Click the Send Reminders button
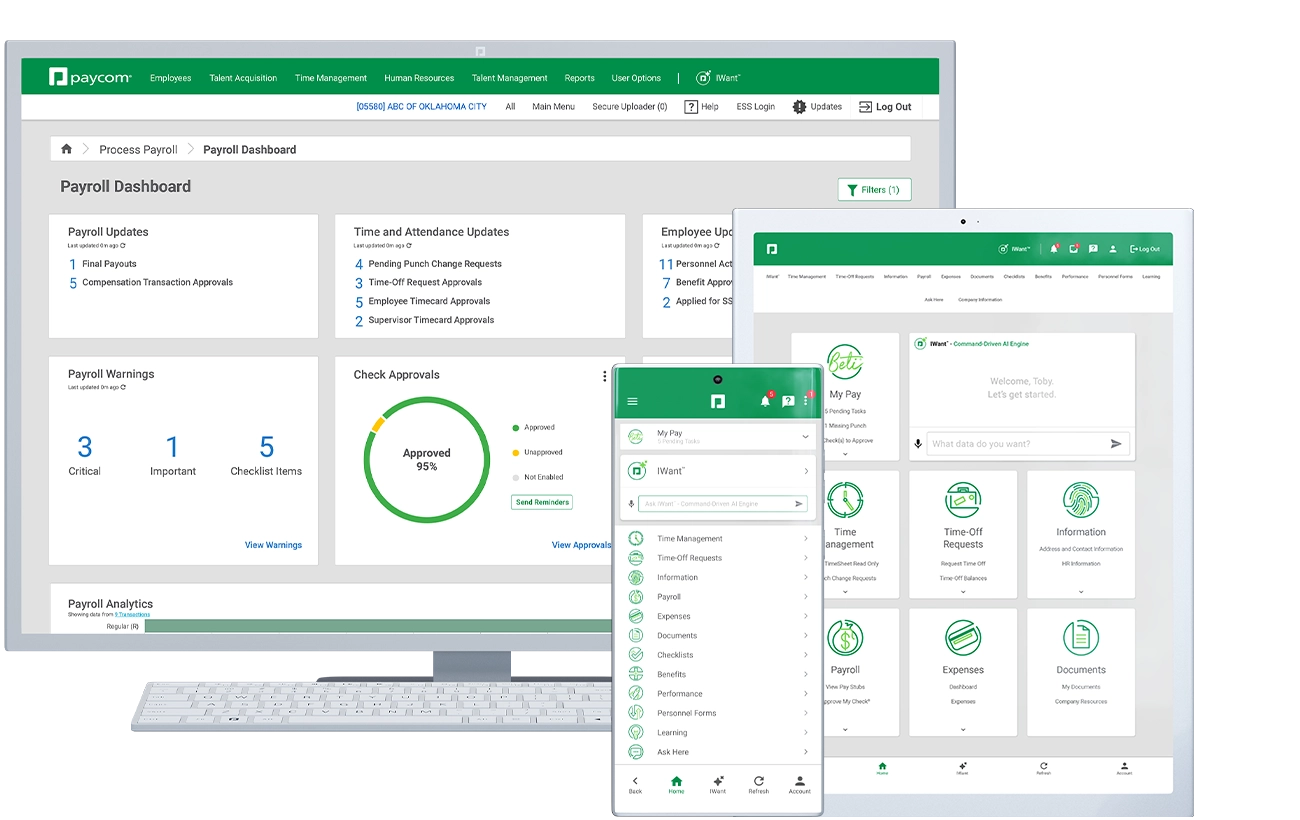1300x820 pixels. pyautogui.click(x=542, y=502)
